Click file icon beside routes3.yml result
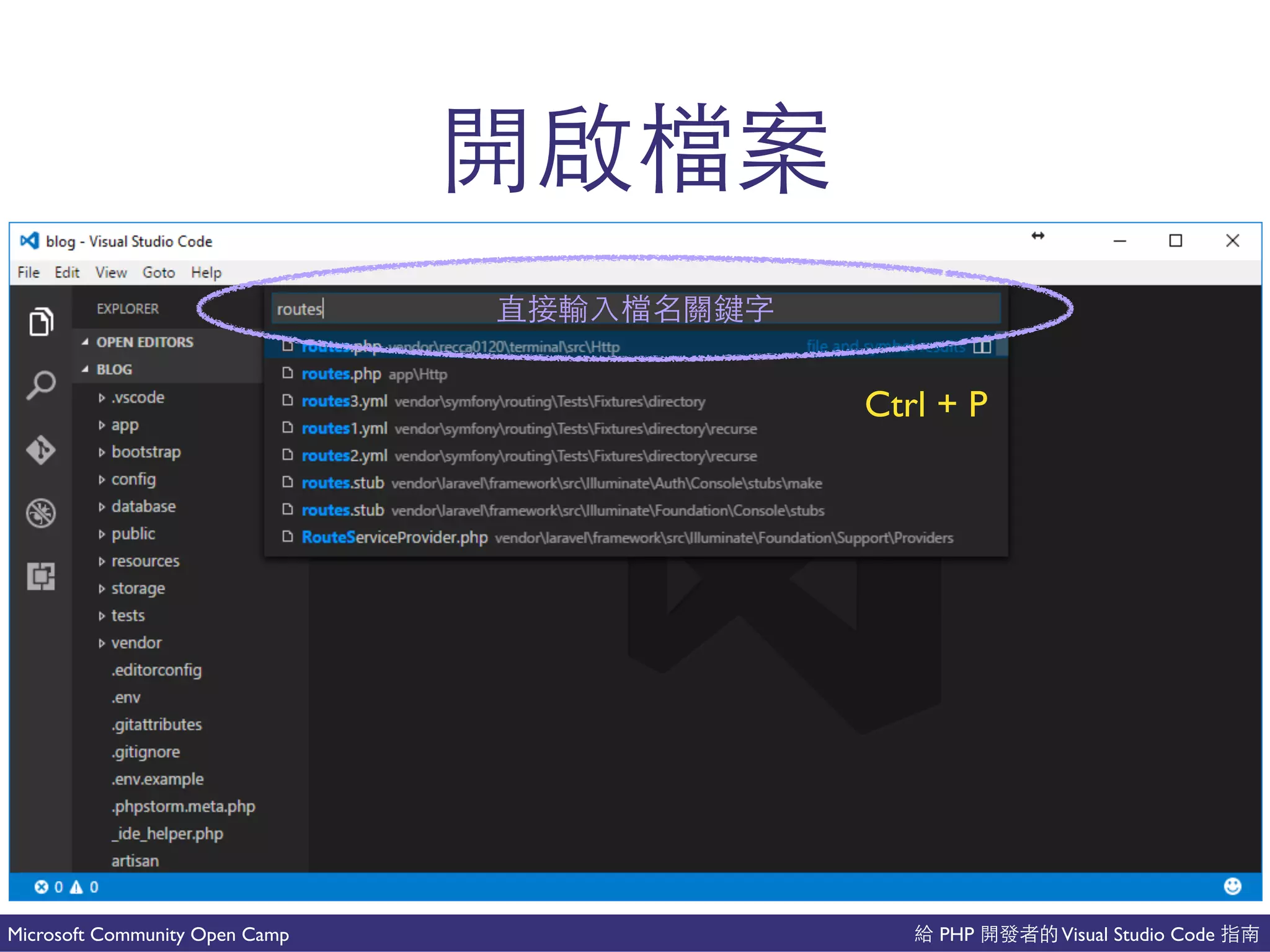Screen dimensions: 1270x952 pos(287,400)
